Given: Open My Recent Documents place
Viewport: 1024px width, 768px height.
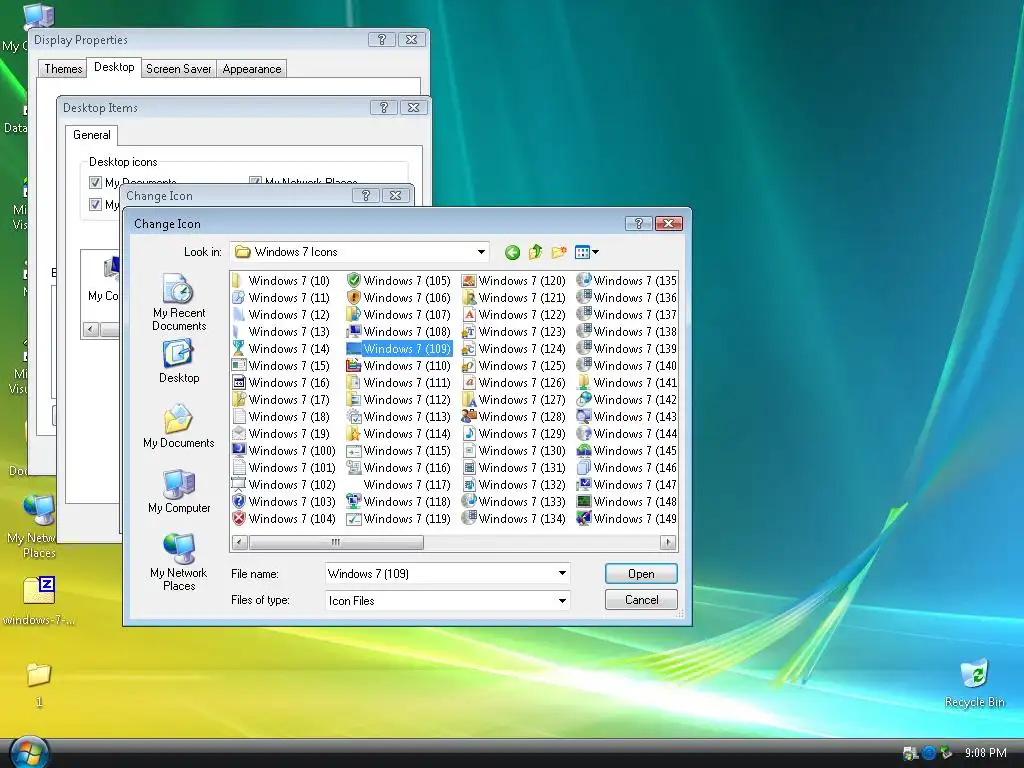Looking at the screenshot, I should click(x=179, y=302).
